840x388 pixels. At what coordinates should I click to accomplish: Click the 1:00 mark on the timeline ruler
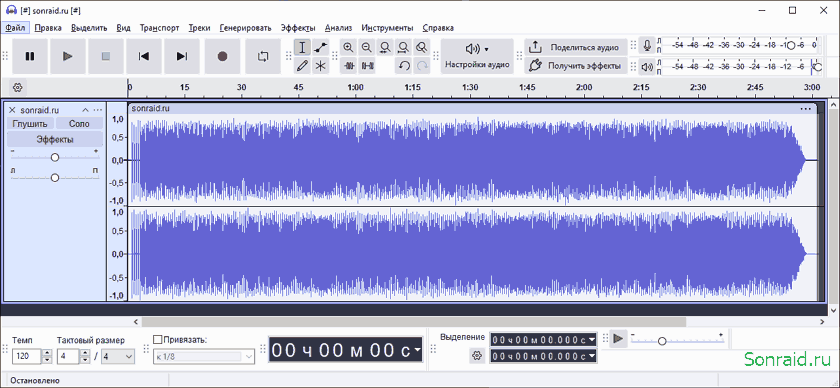(x=355, y=87)
